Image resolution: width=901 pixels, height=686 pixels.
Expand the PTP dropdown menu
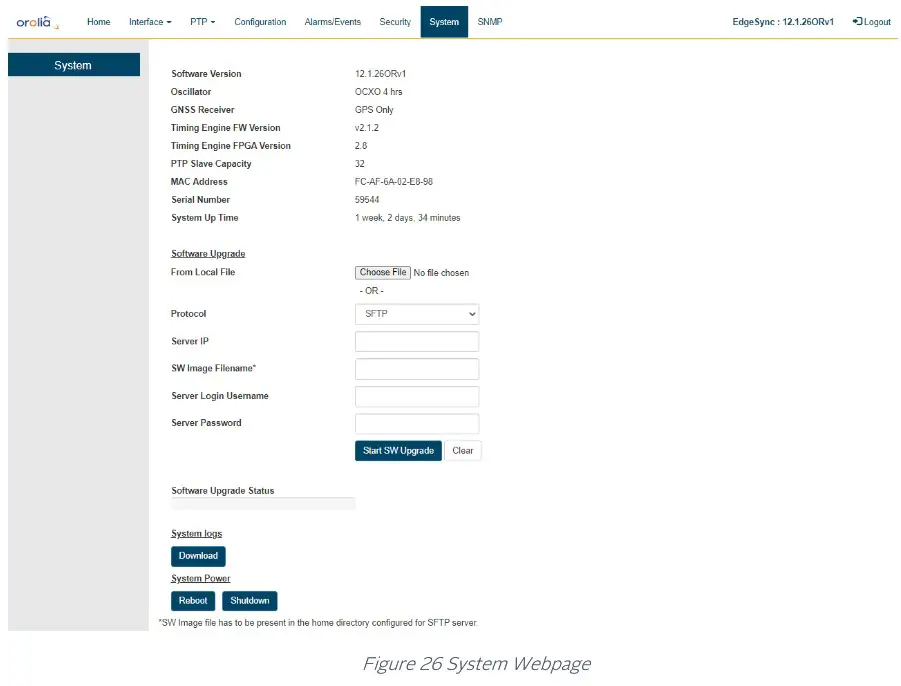(202, 22)
